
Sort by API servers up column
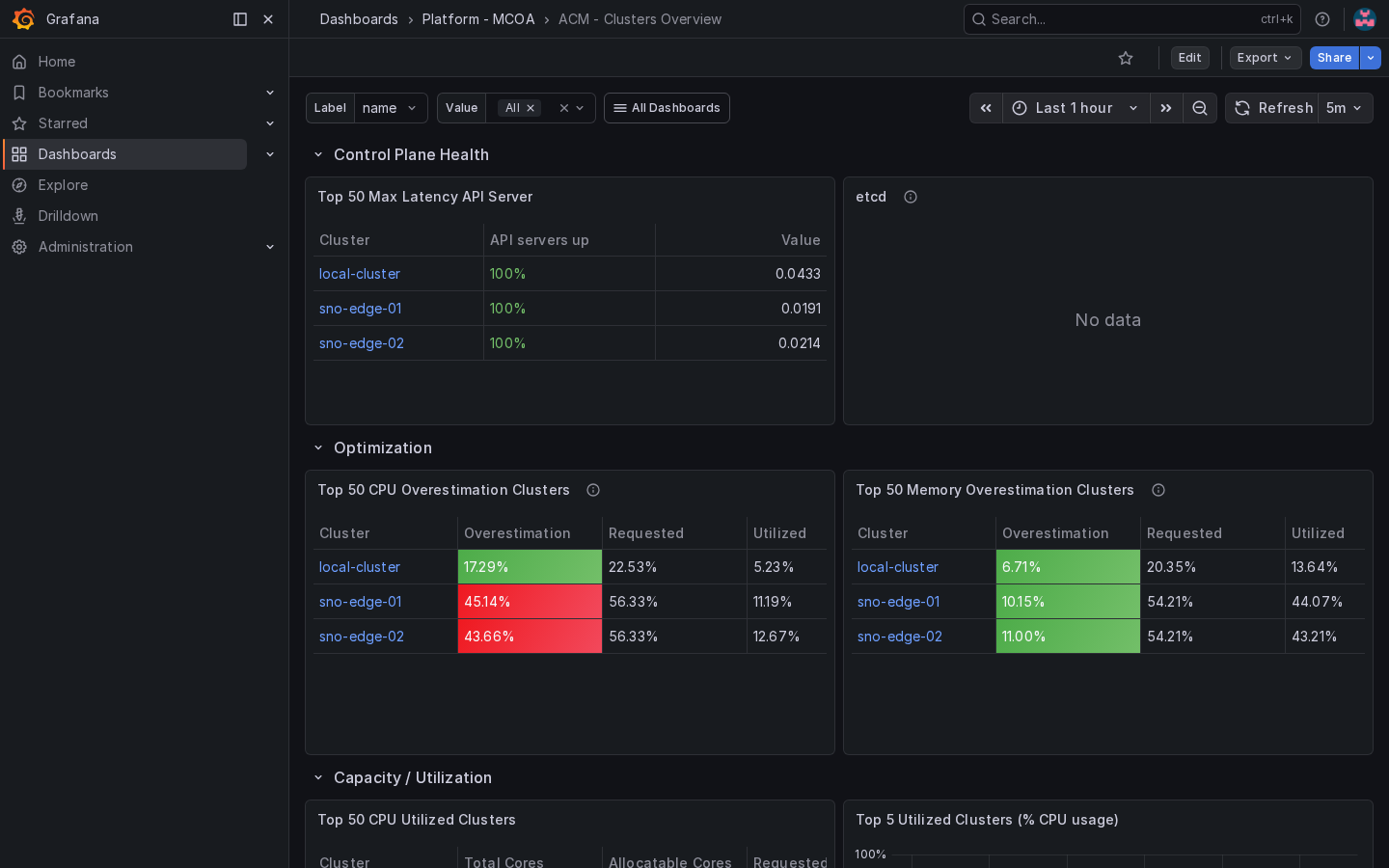[x=539, y=240]
